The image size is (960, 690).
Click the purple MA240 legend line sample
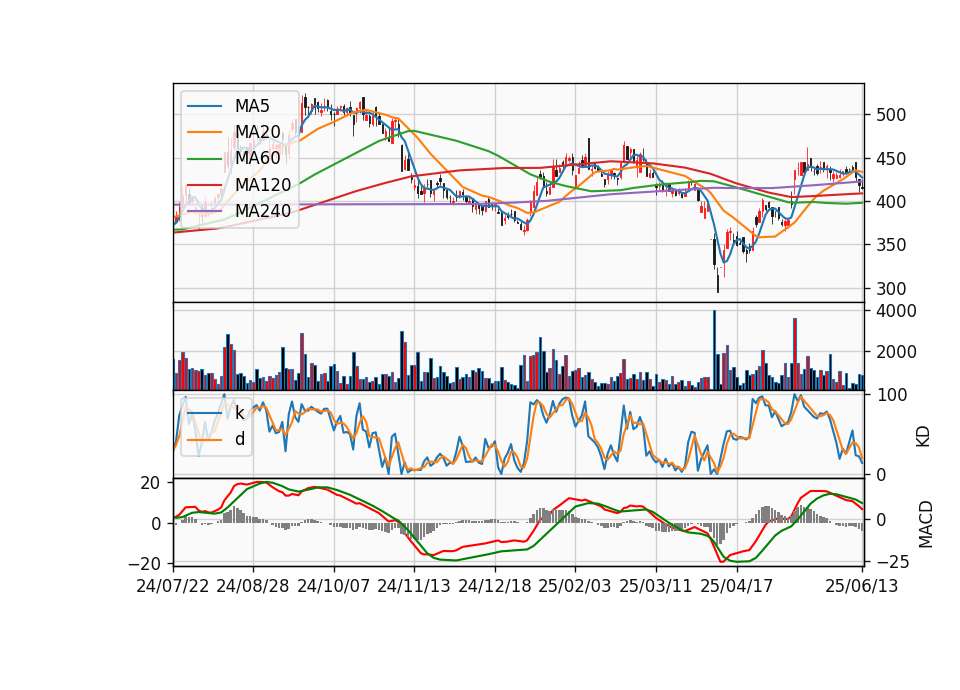(204, 211)
